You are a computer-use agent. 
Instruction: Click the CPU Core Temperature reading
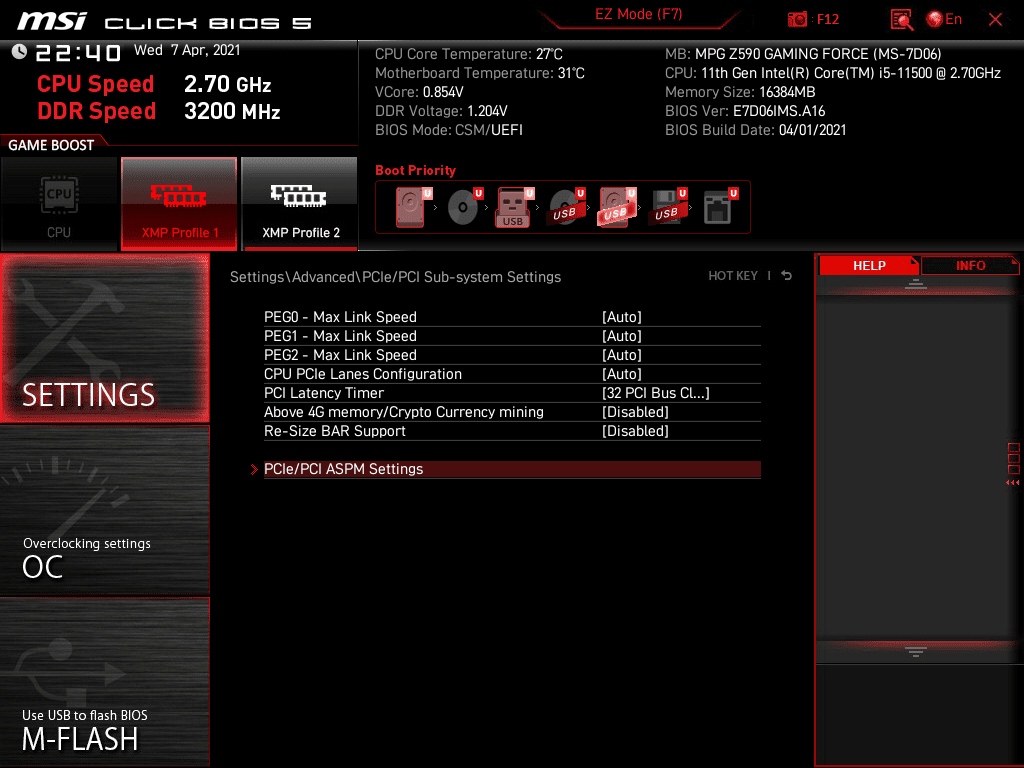[468, 54]
